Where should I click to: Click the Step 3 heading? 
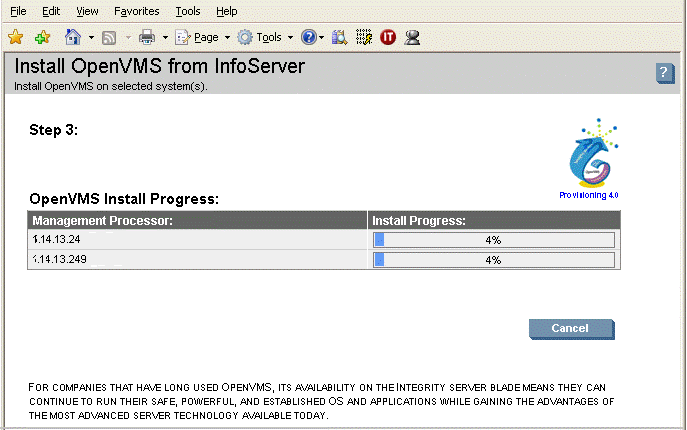pos(53,130)
